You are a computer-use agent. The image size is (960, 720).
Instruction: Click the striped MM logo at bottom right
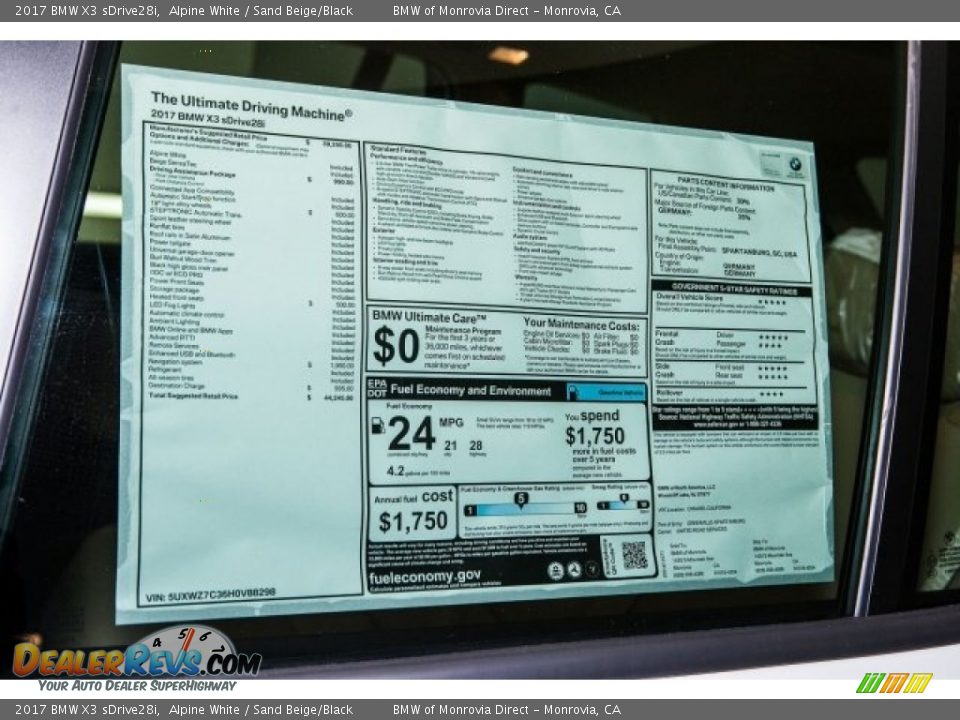click(x=894, y=683)
